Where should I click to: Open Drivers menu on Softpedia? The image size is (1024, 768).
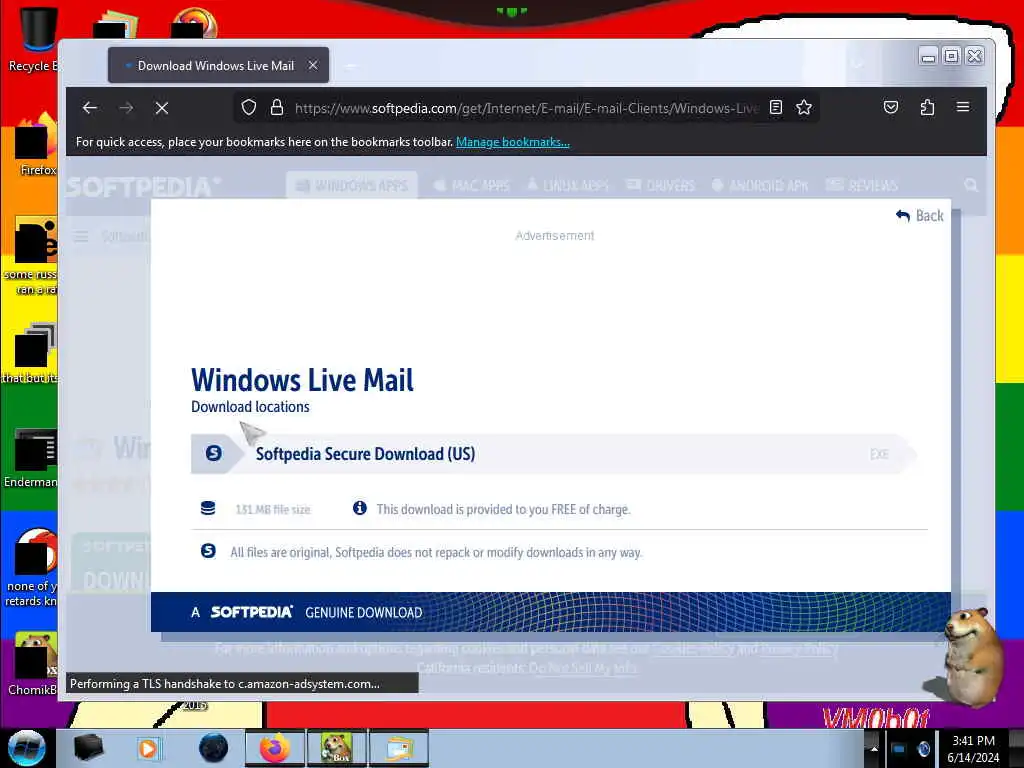coord(660,186)
